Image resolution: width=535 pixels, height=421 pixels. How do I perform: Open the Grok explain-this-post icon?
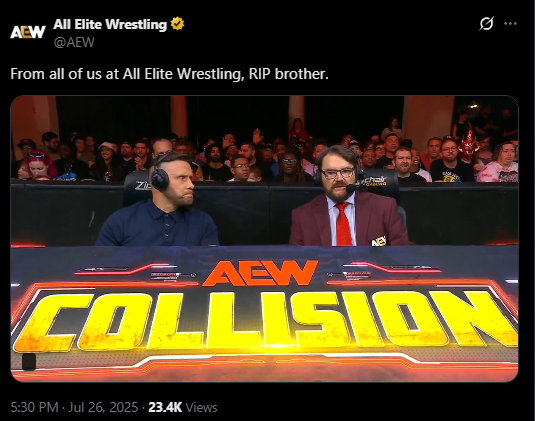(x=486, y=24)
